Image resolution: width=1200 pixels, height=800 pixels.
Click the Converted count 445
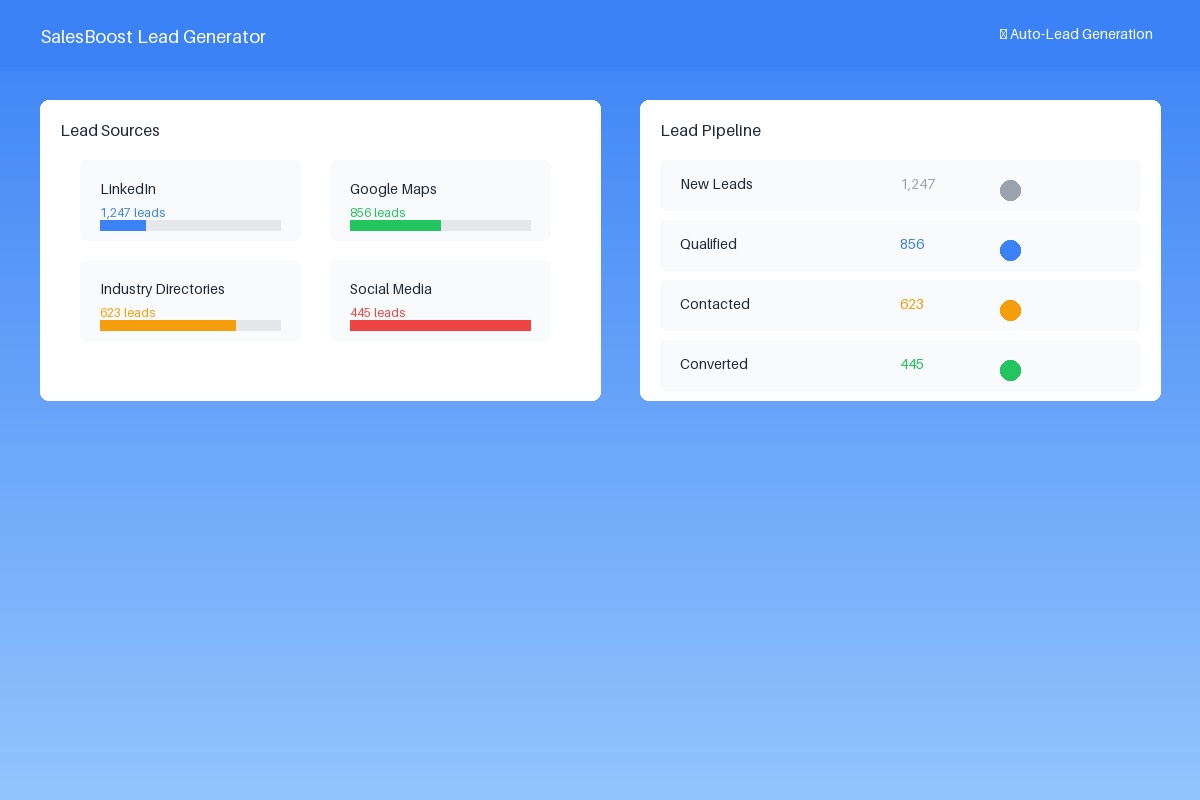912,364
